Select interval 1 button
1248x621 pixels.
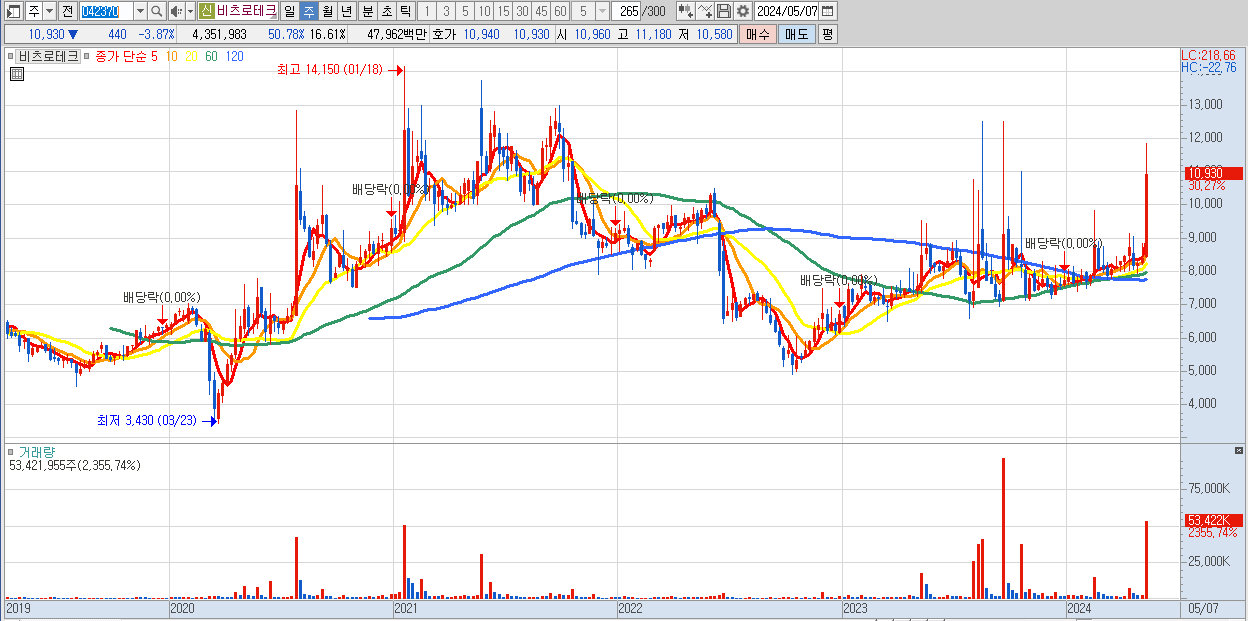(x=427, y=11)
